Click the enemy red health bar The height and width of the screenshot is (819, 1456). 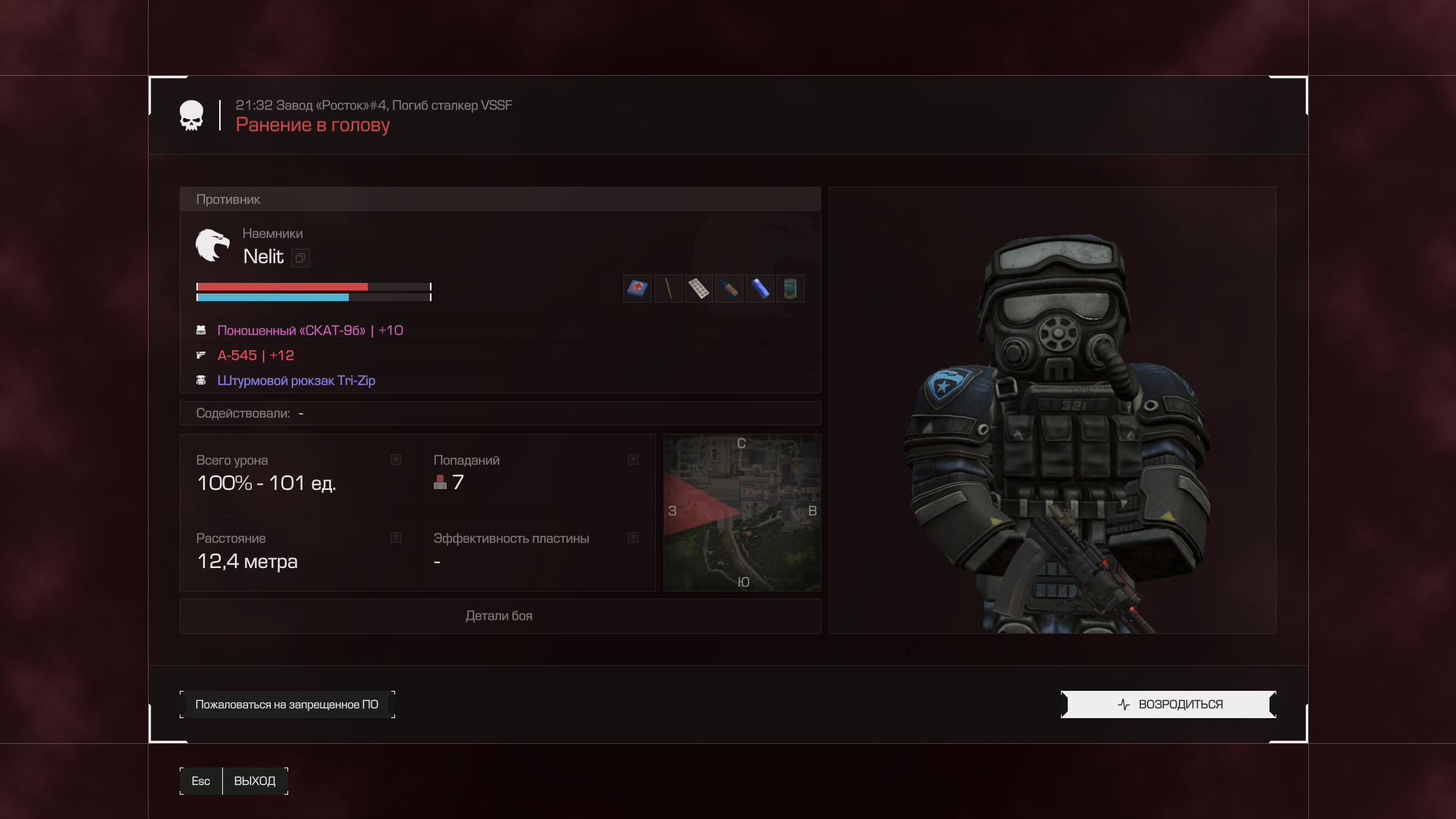click(x=314, y=287)
